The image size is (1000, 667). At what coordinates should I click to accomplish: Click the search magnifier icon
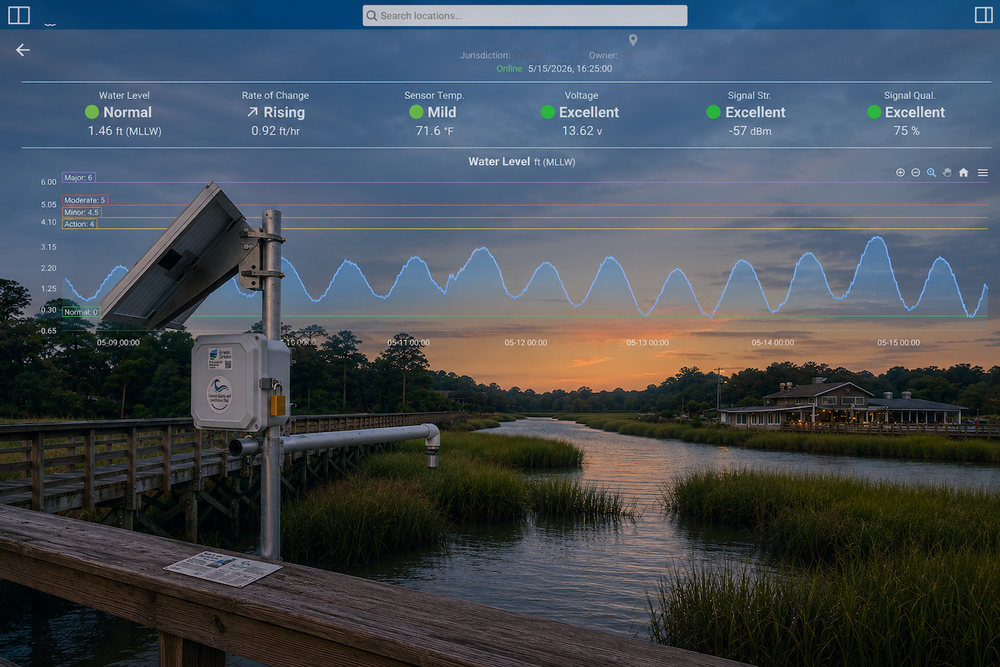point(371,16)
